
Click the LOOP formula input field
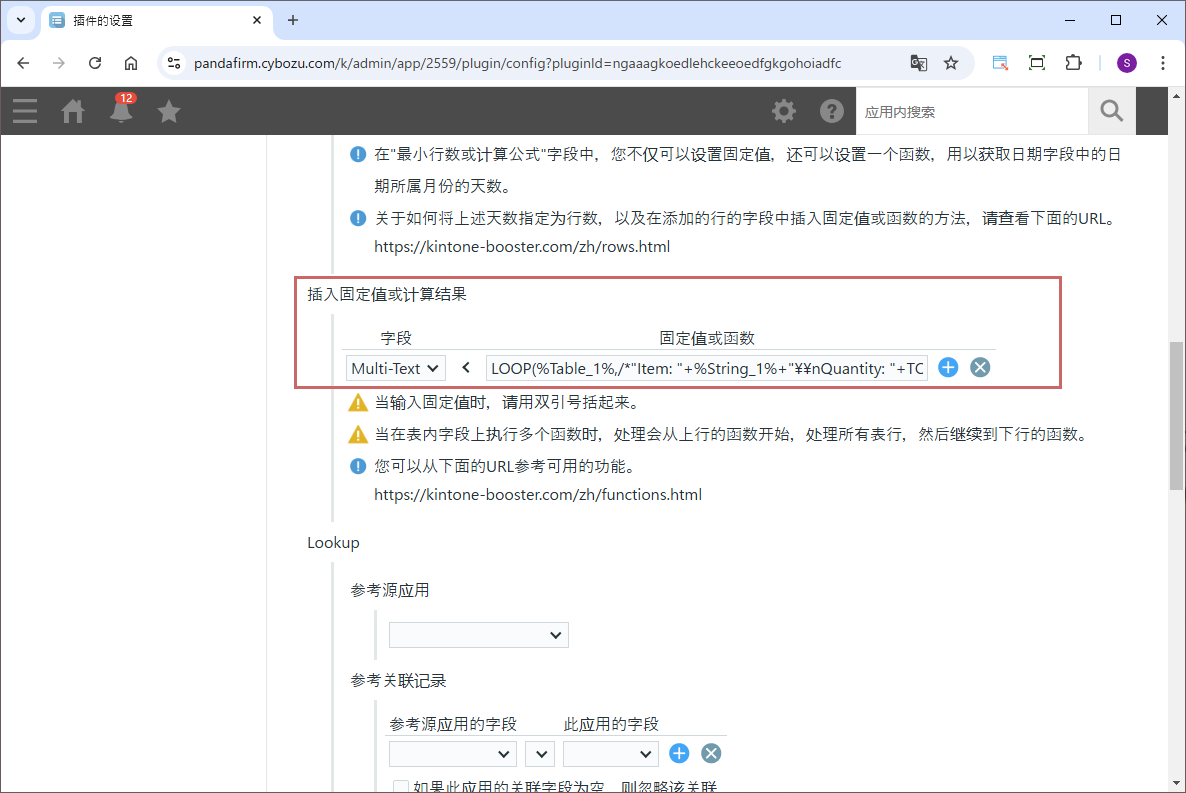pyautogui.click(x=707, y=368)
